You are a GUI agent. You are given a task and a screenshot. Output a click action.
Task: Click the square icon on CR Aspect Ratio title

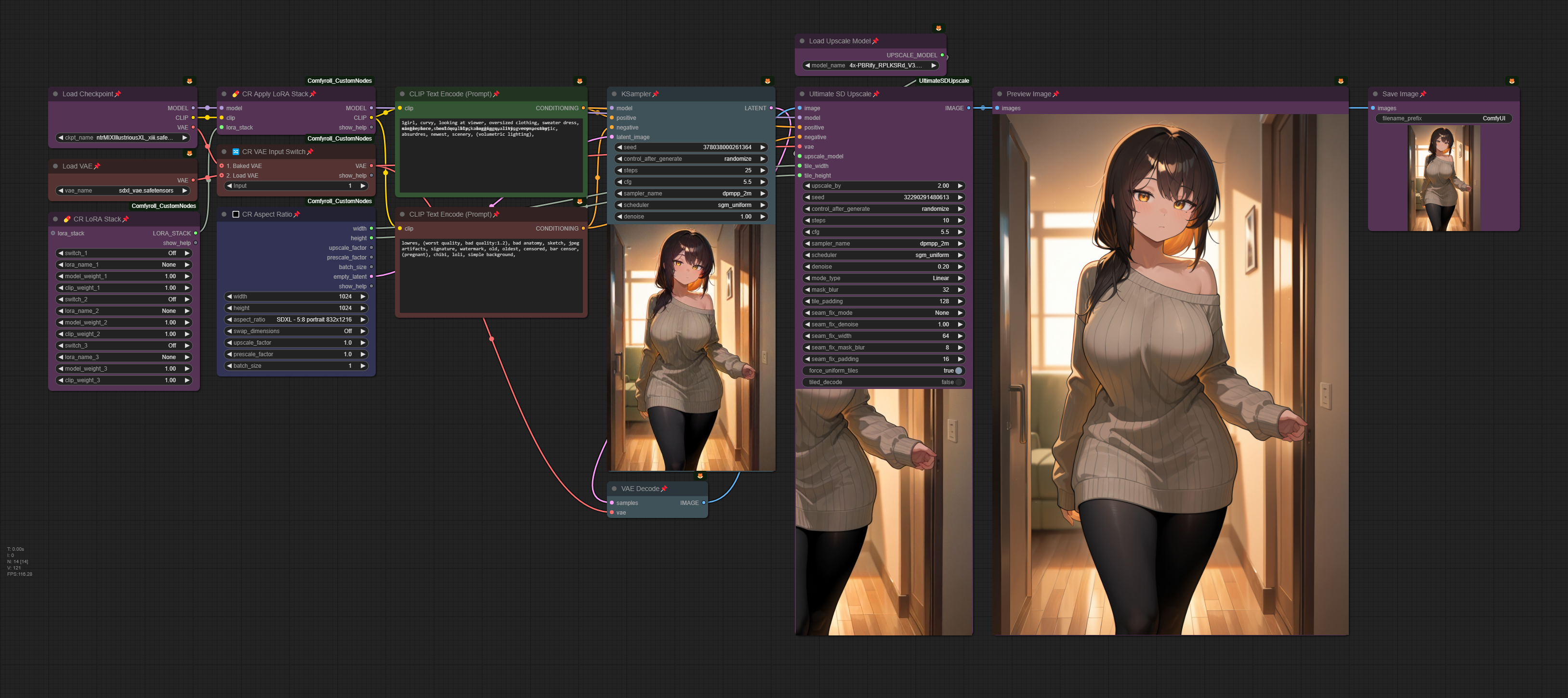[236, 215]
